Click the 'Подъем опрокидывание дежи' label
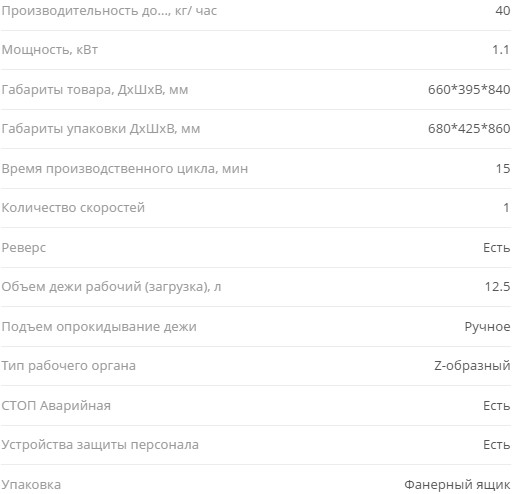Image resolution: width=512 pixels, height=494 pixels. 99,327
